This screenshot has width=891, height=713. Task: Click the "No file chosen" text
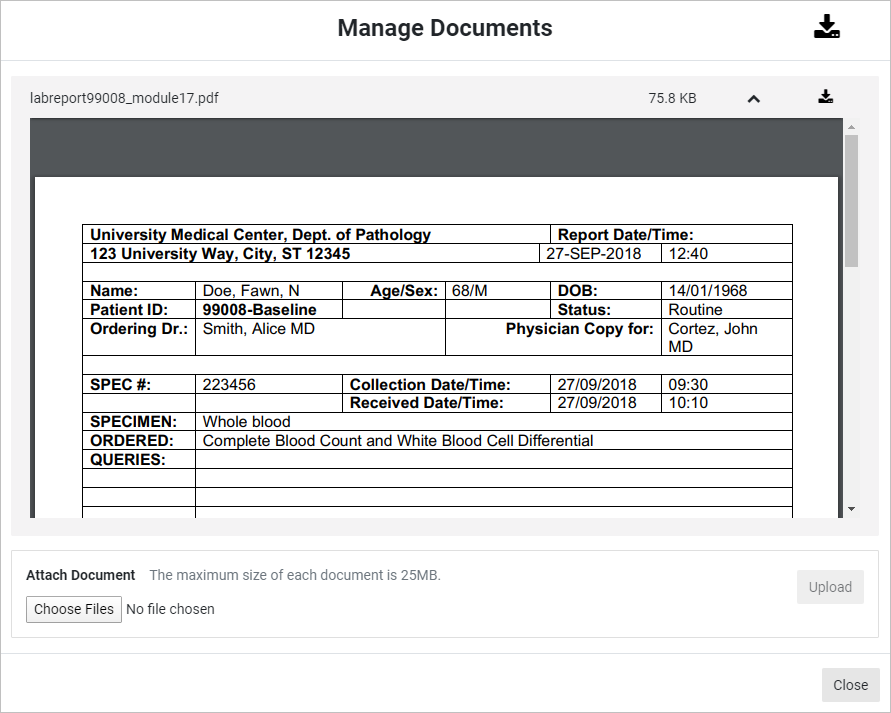(x=170, y=609)
